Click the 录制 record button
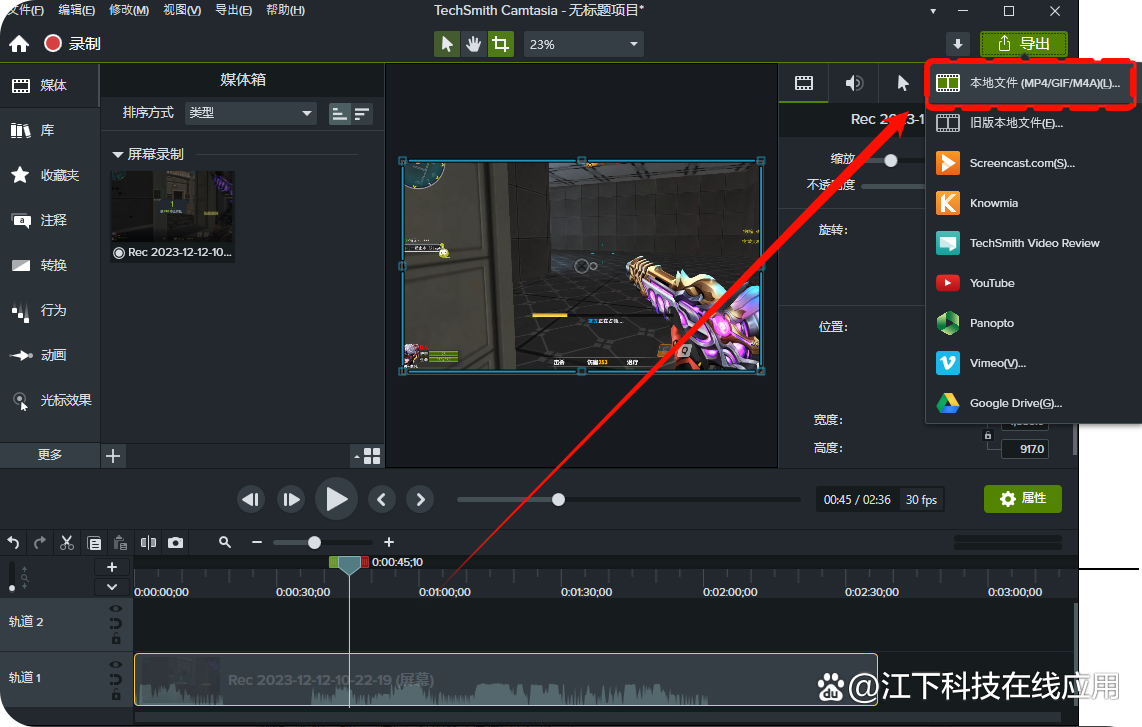This screenshot has height=727, width=1142. pyautogui.click(x=72, y=44)
